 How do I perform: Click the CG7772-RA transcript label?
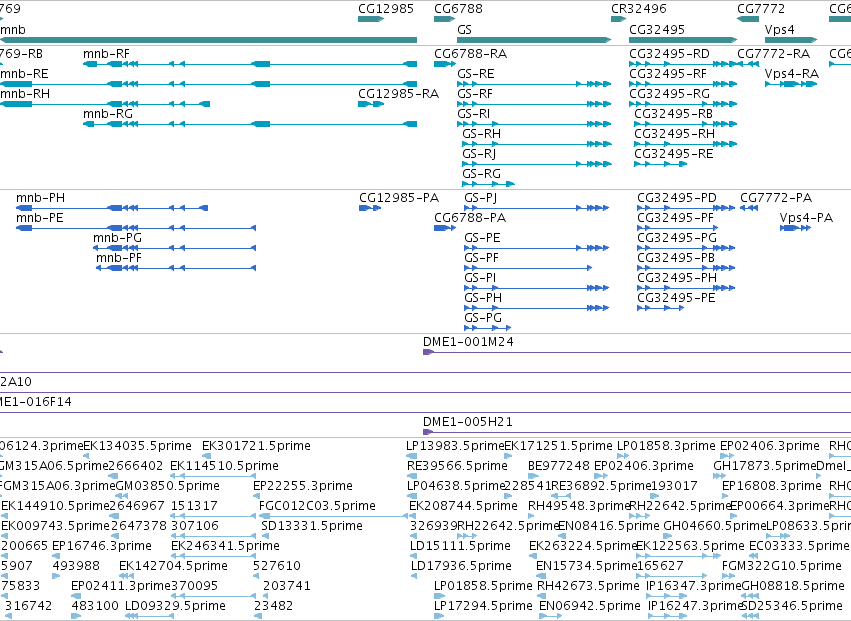tap(773, 54)
